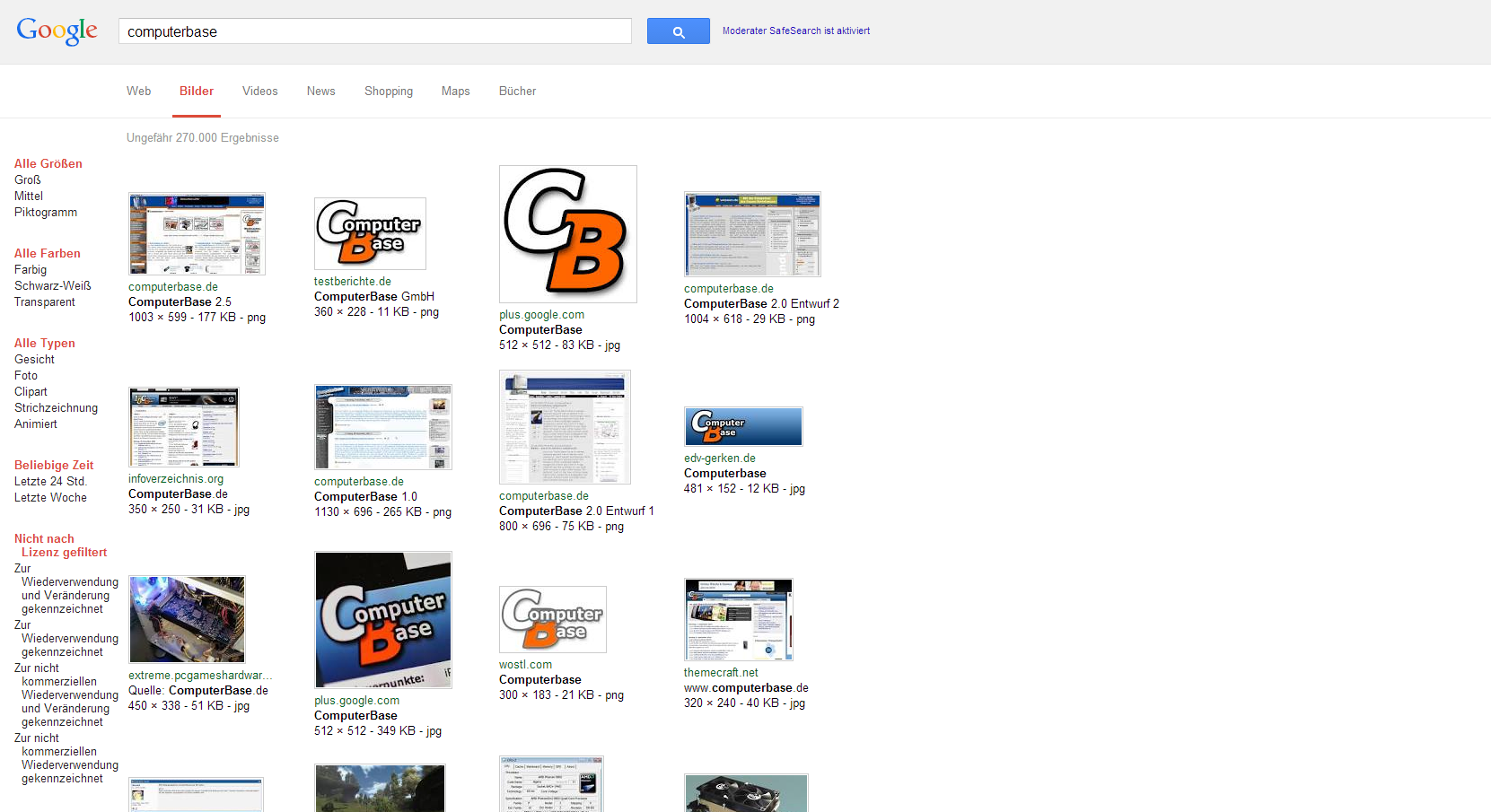Viewport: 1491px width, 812px height.
Task: Open the Moderater SafeSearch settings link
Action: [796, 31]
